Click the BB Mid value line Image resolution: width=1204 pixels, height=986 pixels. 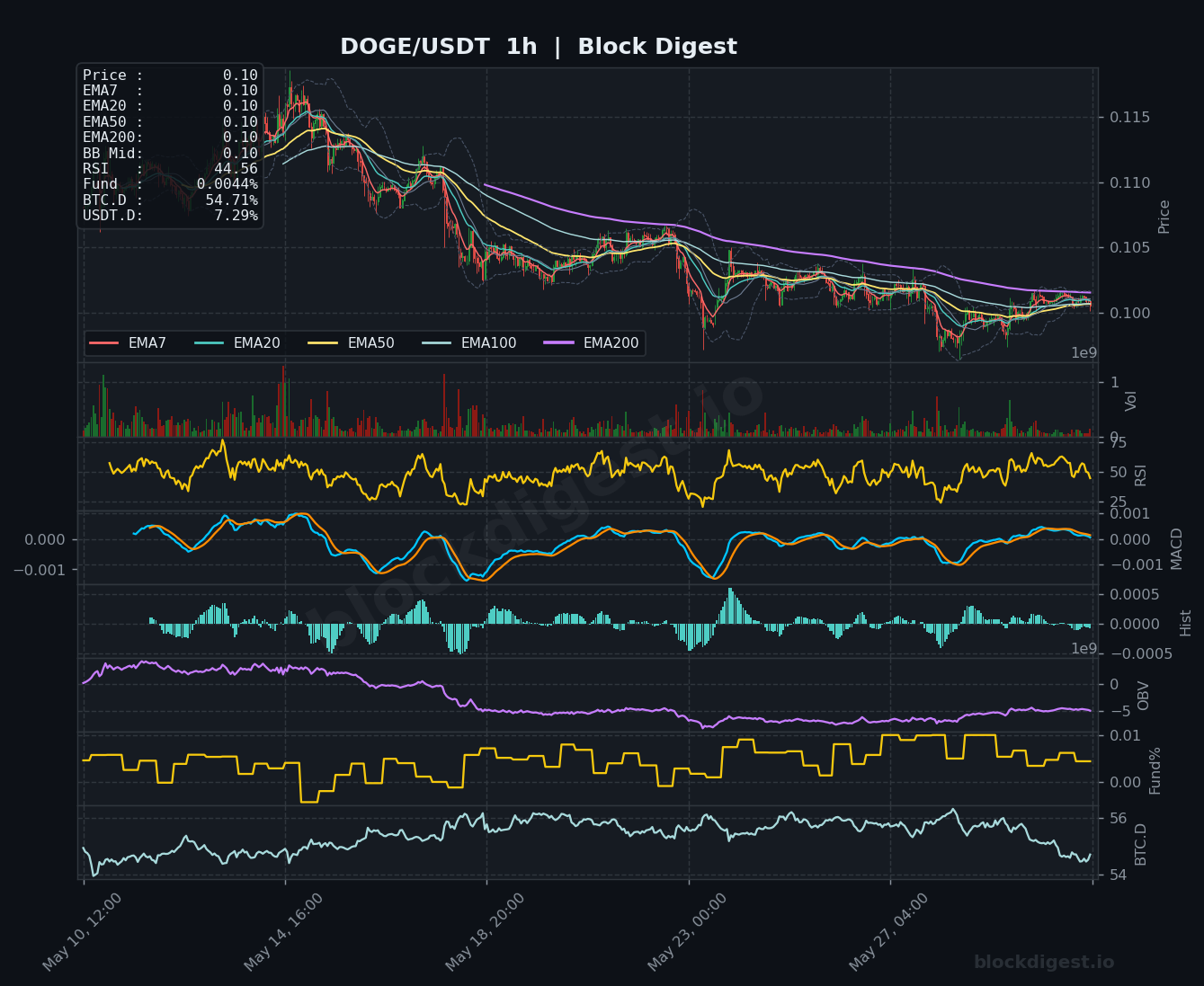(170, 154)
